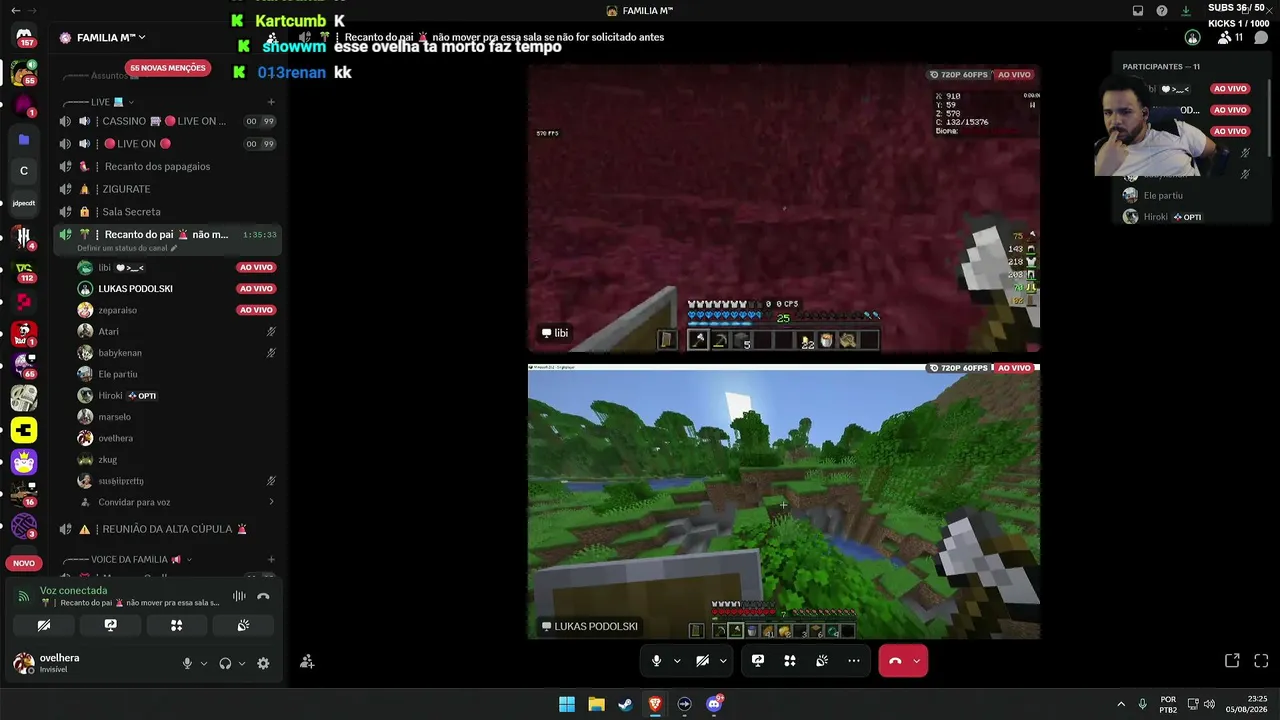Create a channel in LIVE category
Screen dimensions: 1280x720
[271, 102]
